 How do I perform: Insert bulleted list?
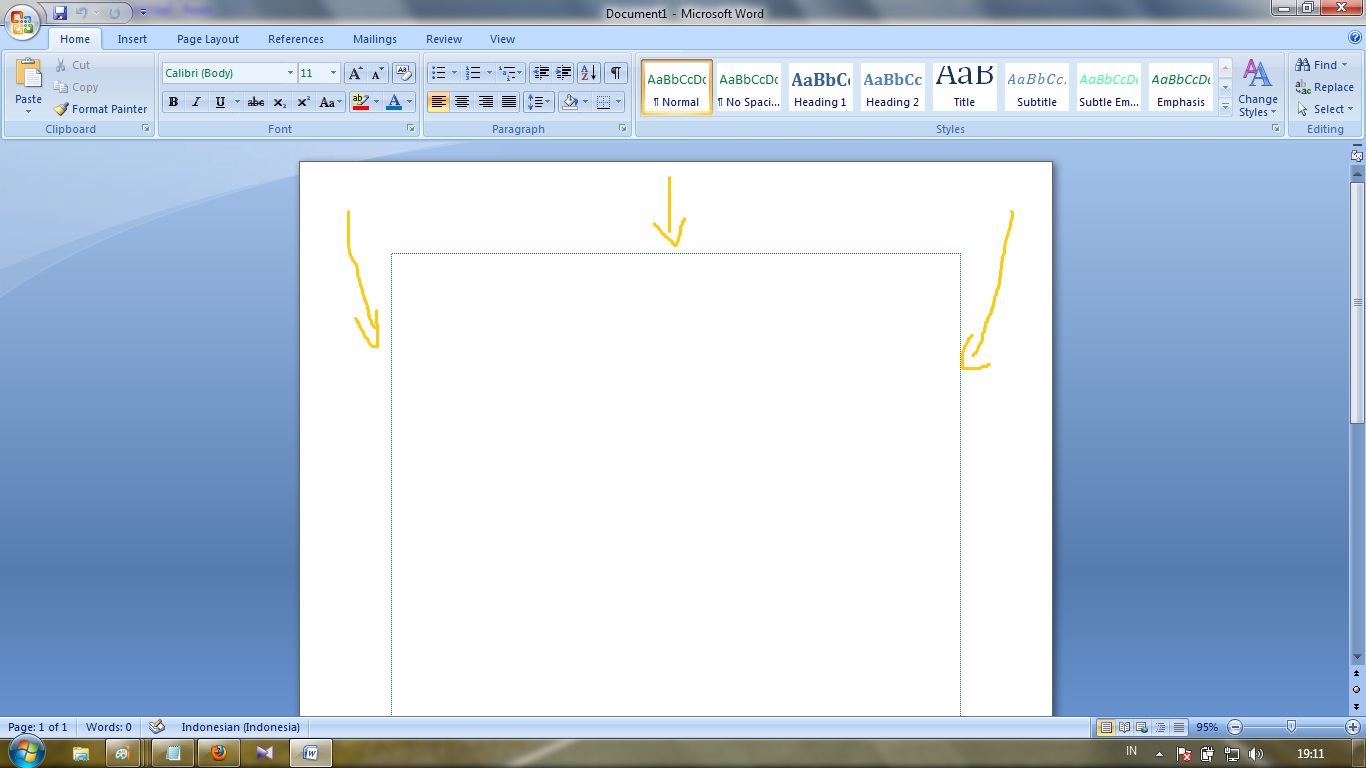pyautogui.click(x=438, y=73)
